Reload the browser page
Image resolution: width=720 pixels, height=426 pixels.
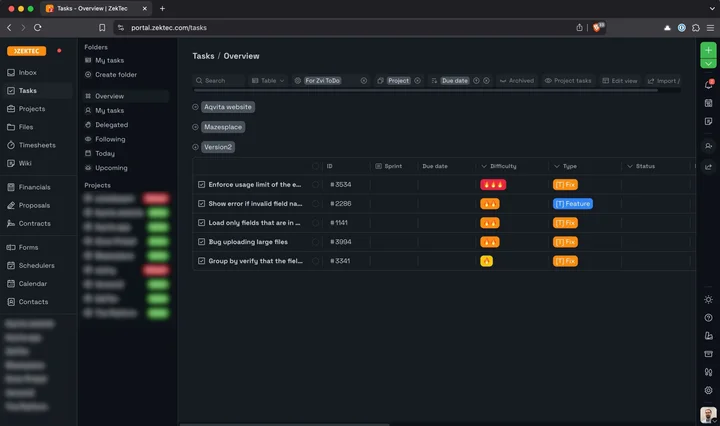coord(38,28)
